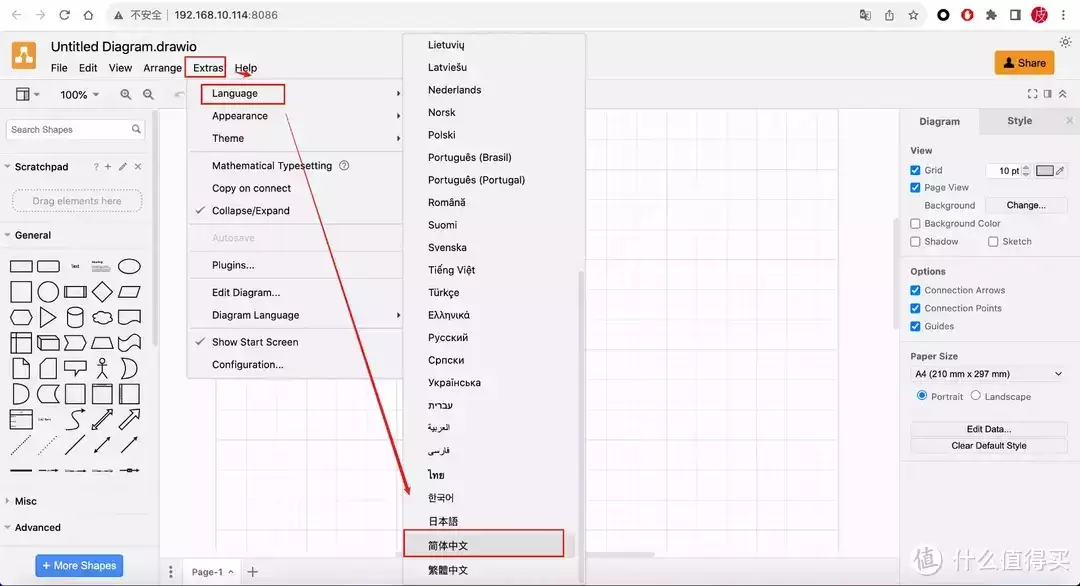Open the view layout dropdown in toolbar
Image resolution: width=1080 pixels, height=586 pixels.
click(28, 94)
